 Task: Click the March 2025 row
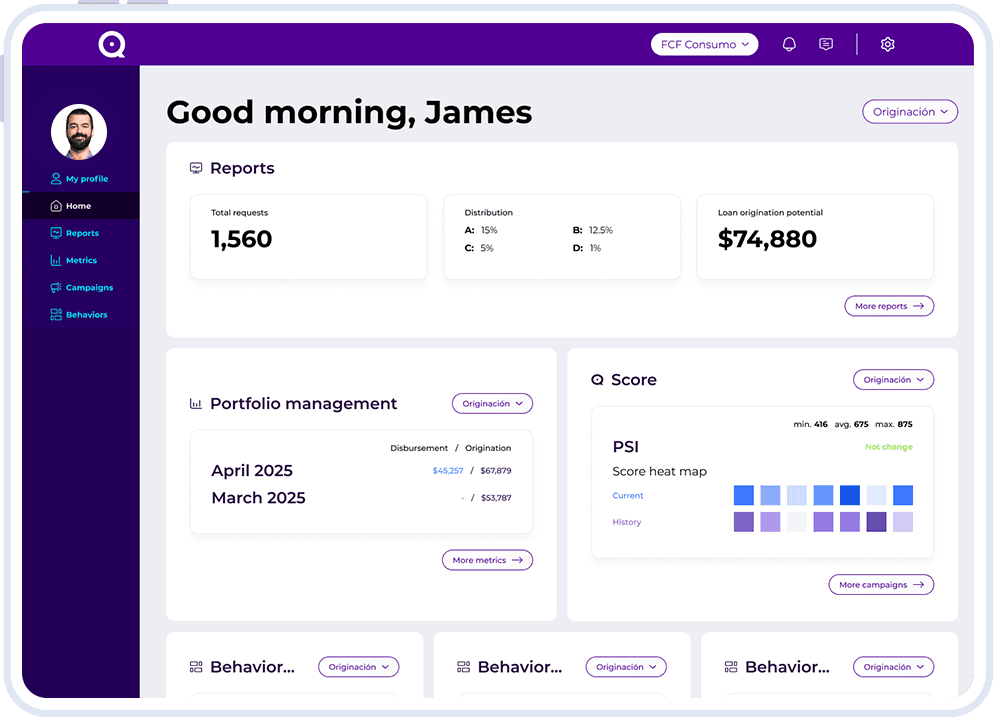[361, 498]
